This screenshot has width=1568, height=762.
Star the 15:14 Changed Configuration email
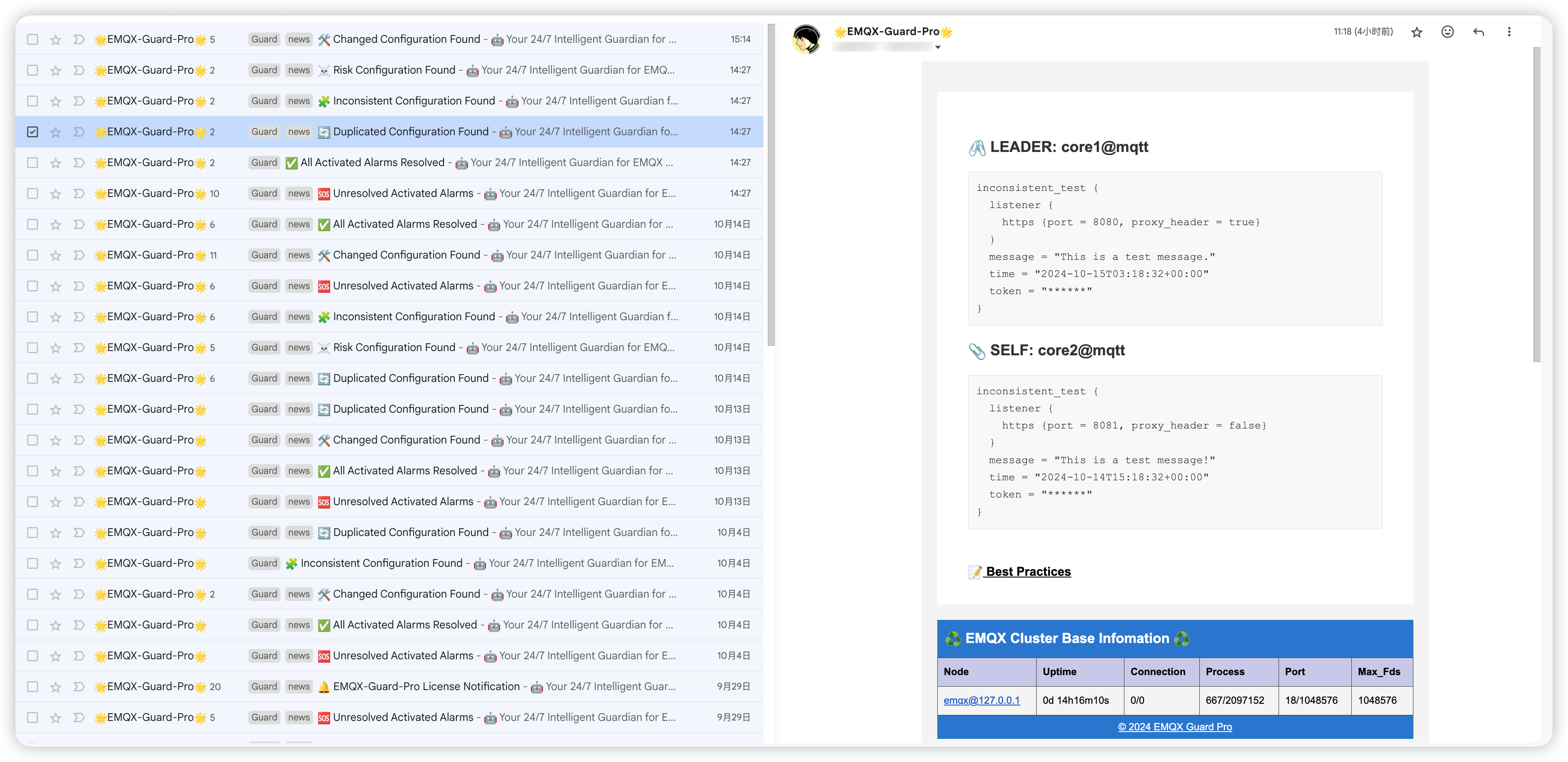click(x=55, y=39)
